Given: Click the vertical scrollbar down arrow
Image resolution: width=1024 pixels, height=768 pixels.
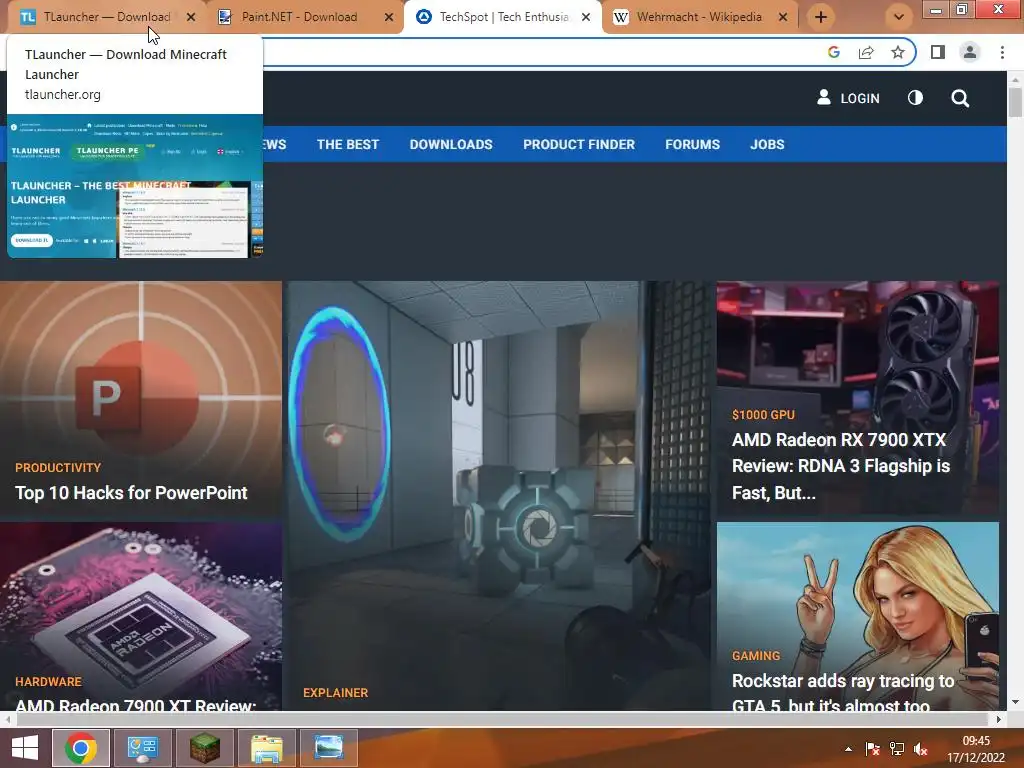Looking at the screenshot, I should 1015,703.
